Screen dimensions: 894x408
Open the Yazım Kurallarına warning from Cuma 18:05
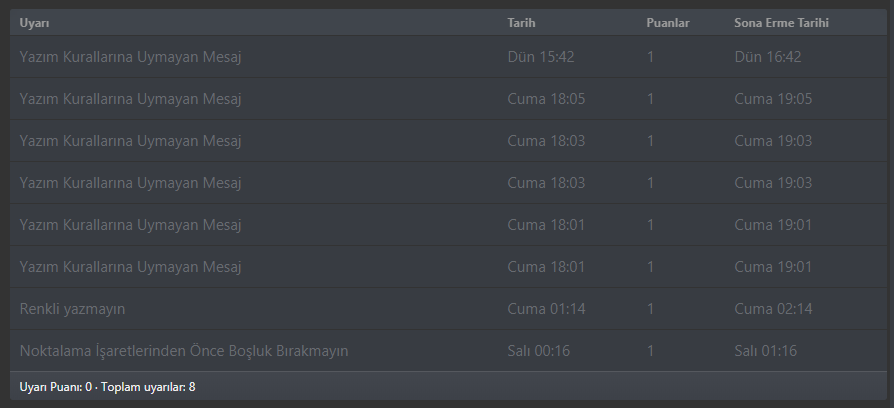[130, 99]
